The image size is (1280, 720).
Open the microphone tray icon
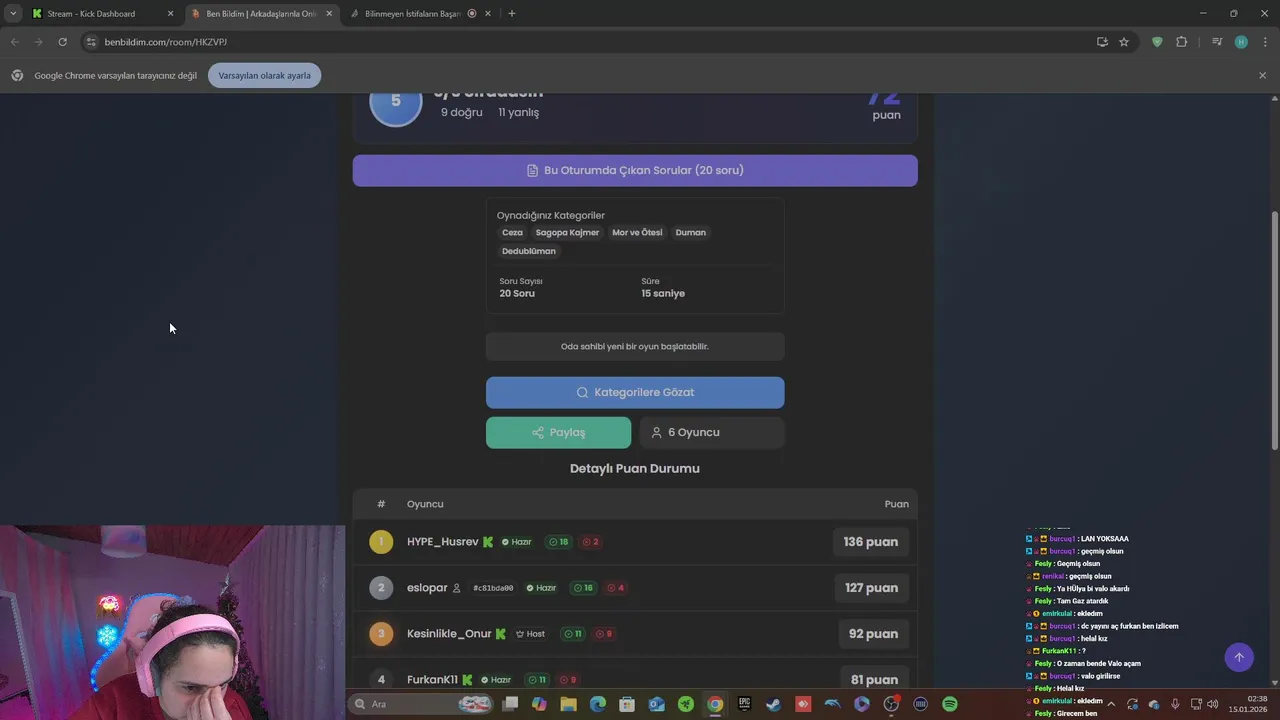pyautogui.click(x=1175, y=704)
